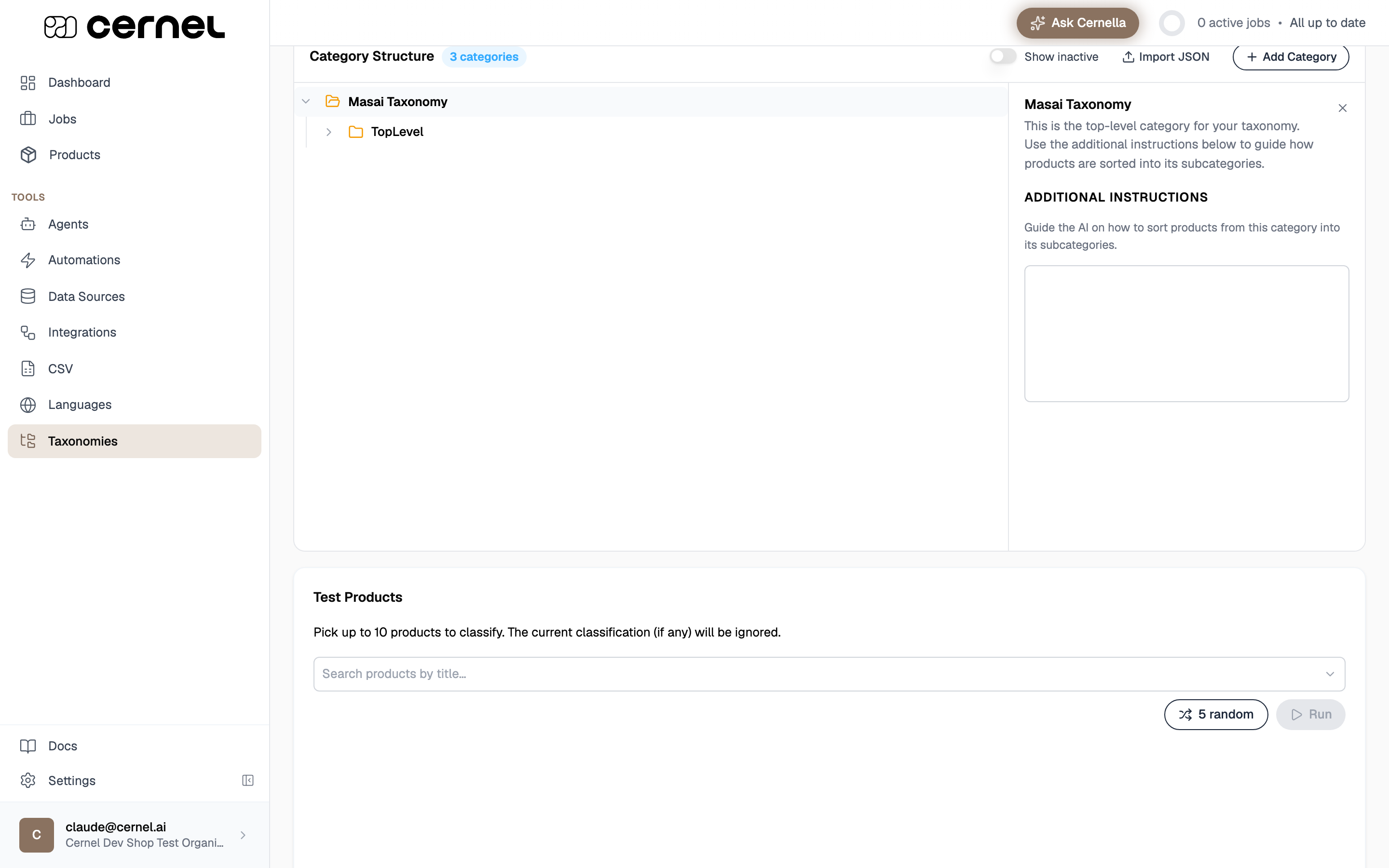
Task: Open CSV tool
Action: click(134, 368)
